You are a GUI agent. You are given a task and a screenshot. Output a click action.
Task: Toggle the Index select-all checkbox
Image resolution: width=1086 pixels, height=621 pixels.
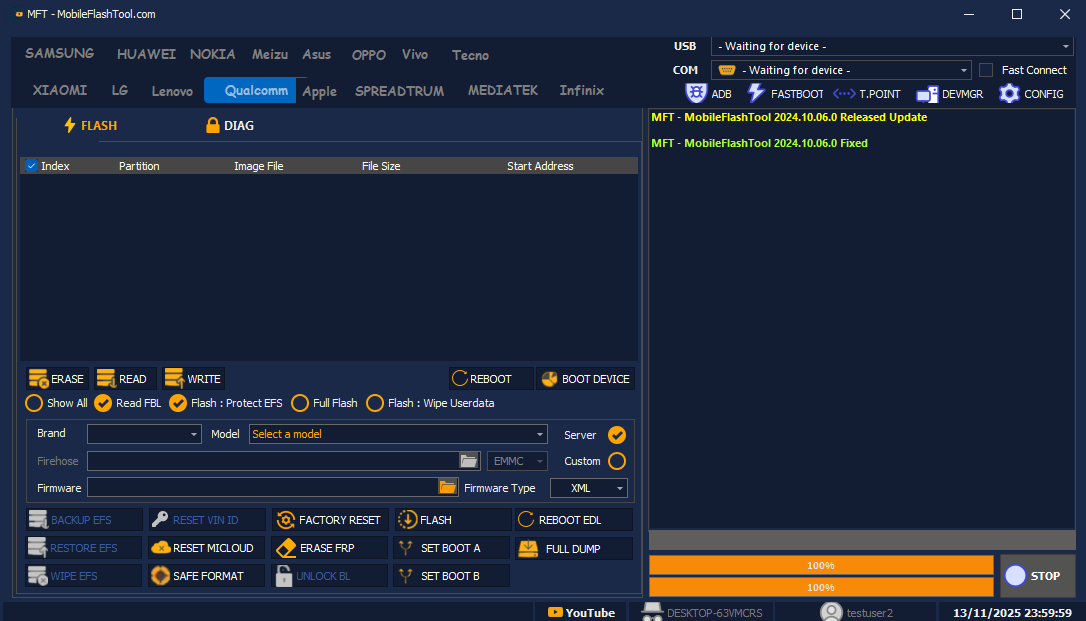click(x=31, y=165)
